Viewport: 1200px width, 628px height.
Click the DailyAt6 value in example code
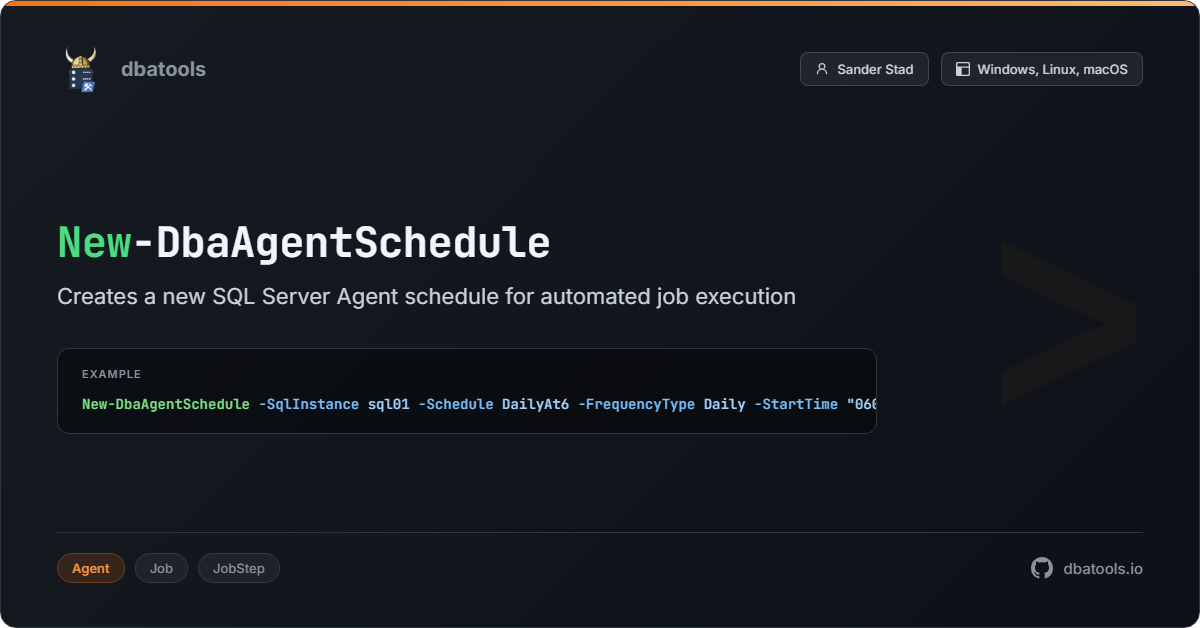(x=535, y=404)
